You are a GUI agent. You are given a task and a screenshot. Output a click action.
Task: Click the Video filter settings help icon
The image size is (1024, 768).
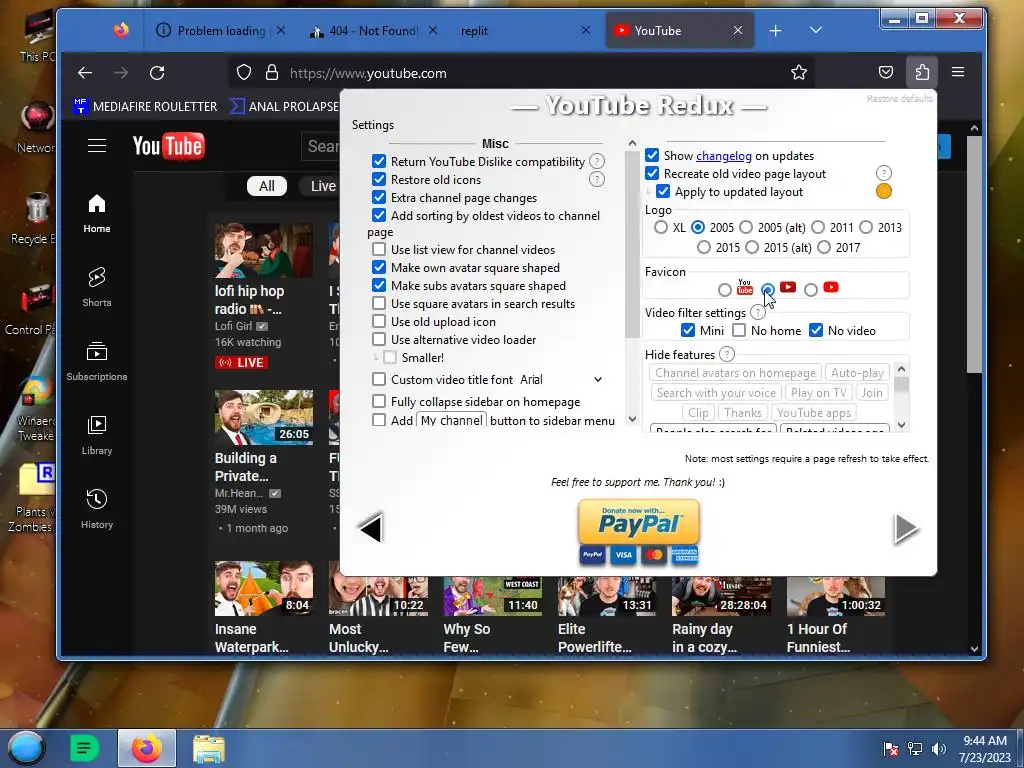tap(758, 312)
